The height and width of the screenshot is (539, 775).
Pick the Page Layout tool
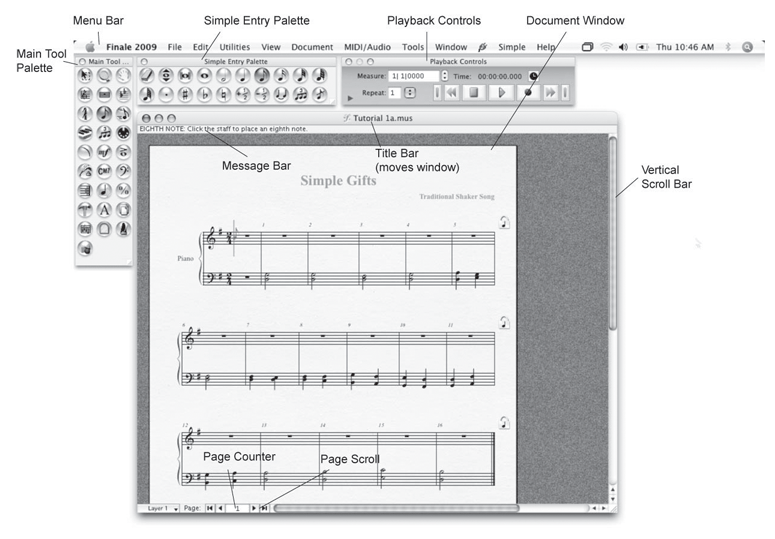click(x=123, y=210)
